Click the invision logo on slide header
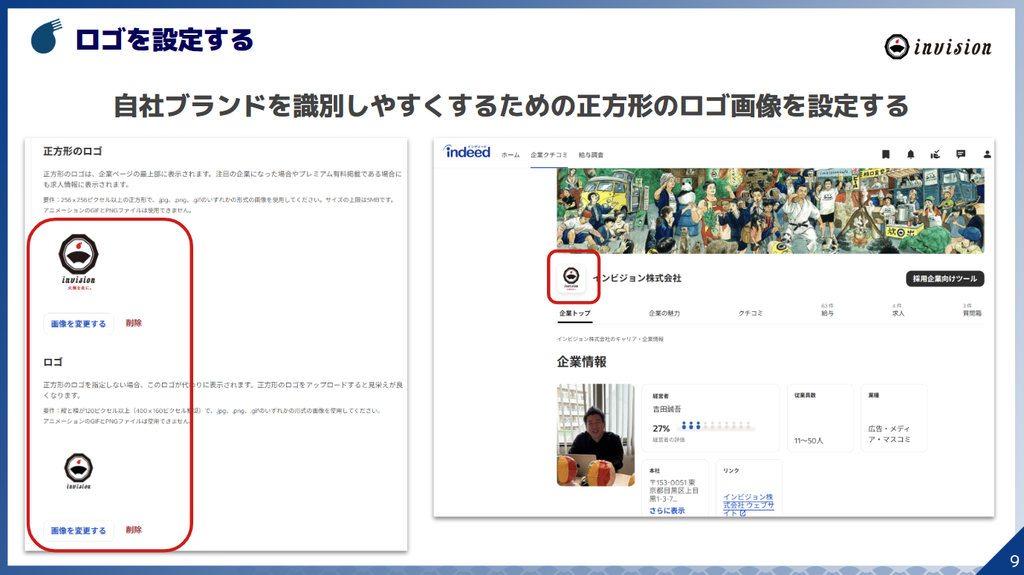 tap(938, 47)
